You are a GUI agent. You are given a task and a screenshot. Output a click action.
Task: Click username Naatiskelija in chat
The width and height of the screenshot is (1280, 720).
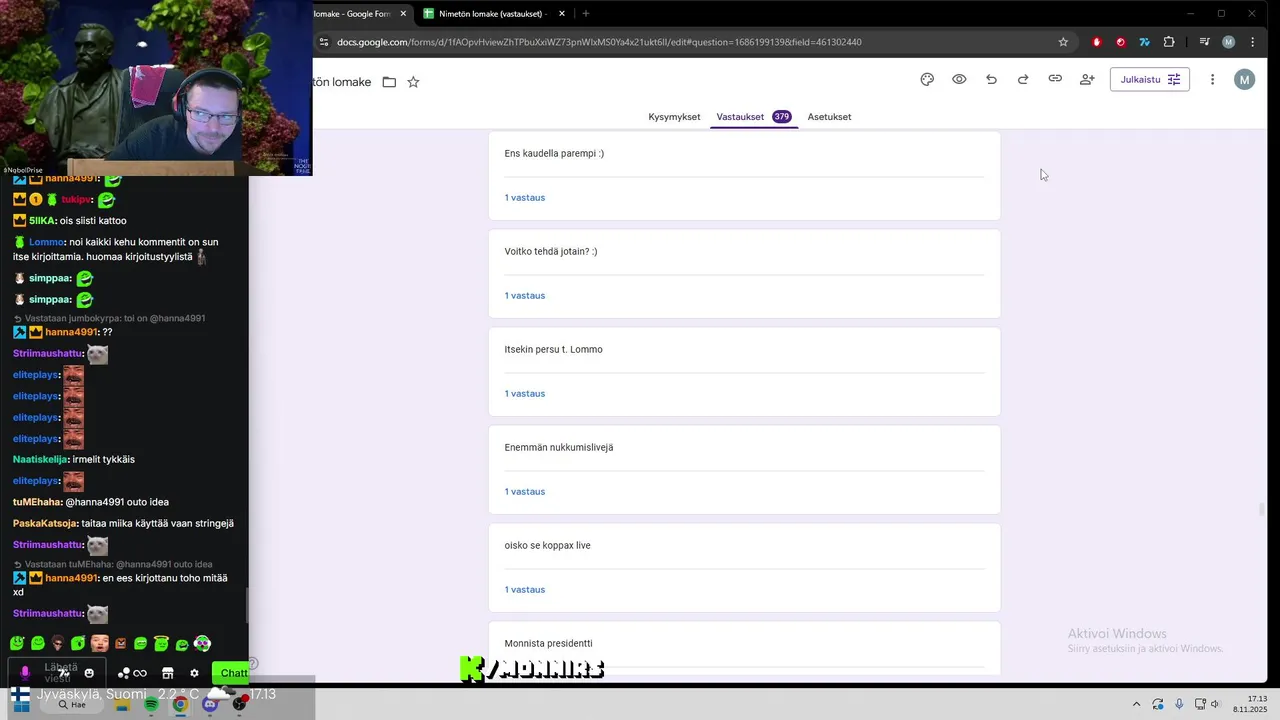pos(40,459)
